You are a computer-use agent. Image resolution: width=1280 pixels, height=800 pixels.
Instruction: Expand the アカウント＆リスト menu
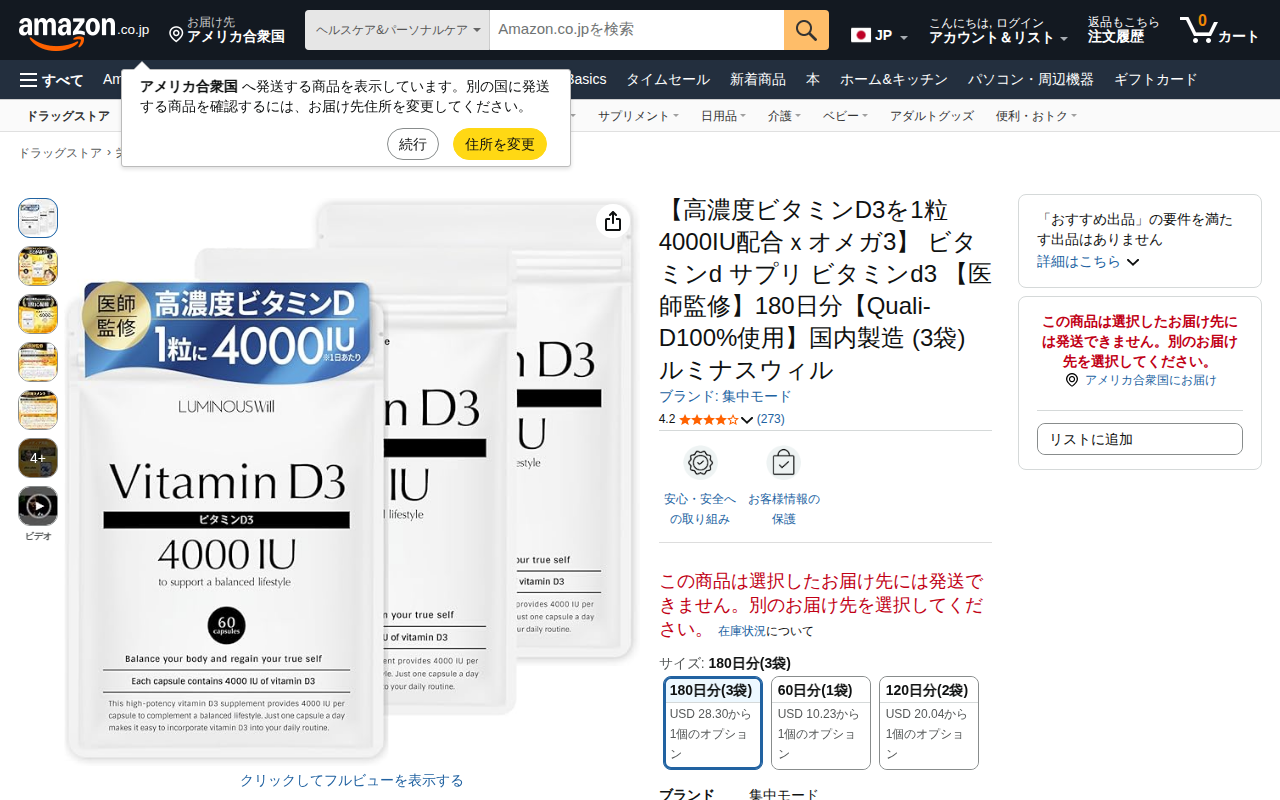[998, 30]
